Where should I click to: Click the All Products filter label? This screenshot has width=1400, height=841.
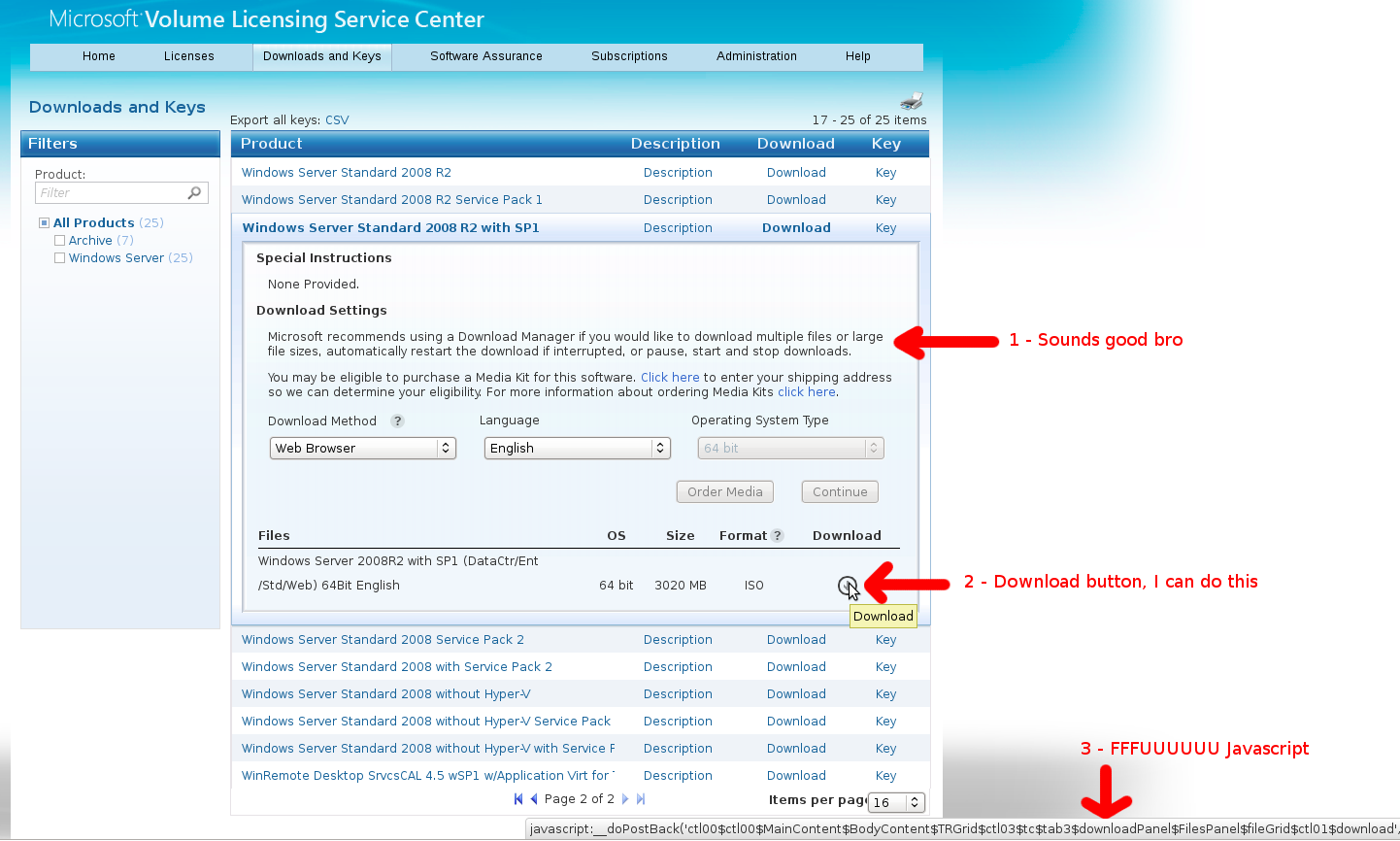(x=94, y=223)
